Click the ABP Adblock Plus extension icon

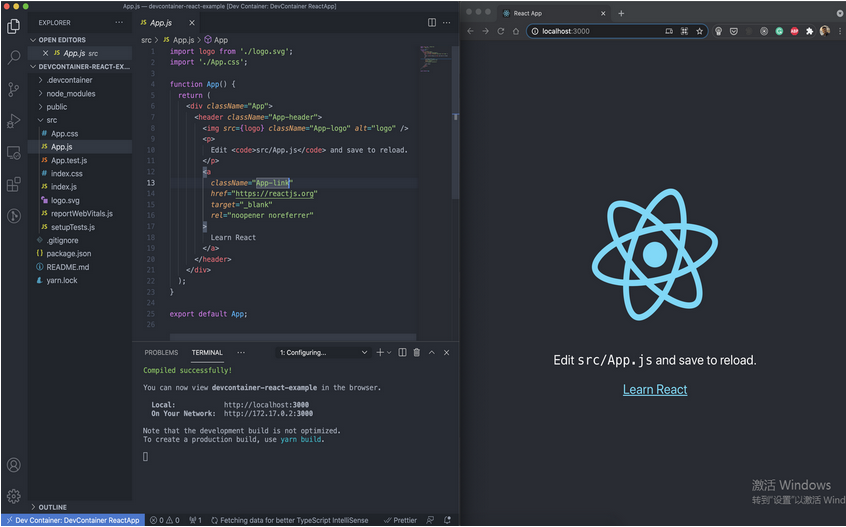[794, 31]
